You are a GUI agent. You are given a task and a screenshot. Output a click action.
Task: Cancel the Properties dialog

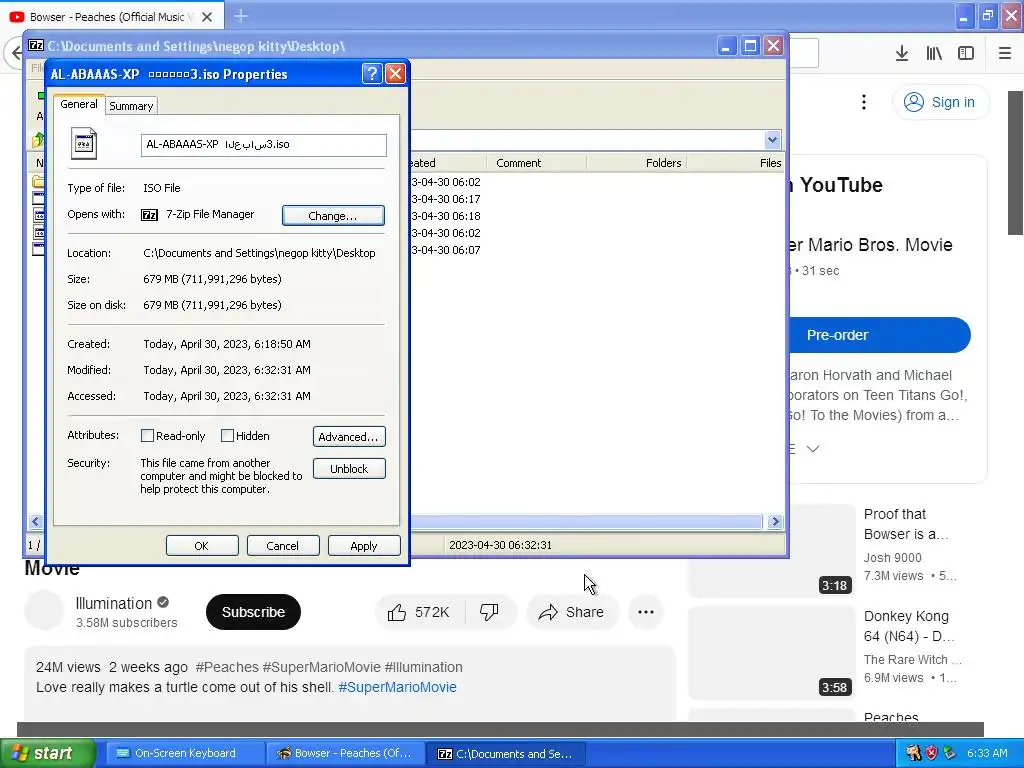pyautogui.click(x=283, y=546)
